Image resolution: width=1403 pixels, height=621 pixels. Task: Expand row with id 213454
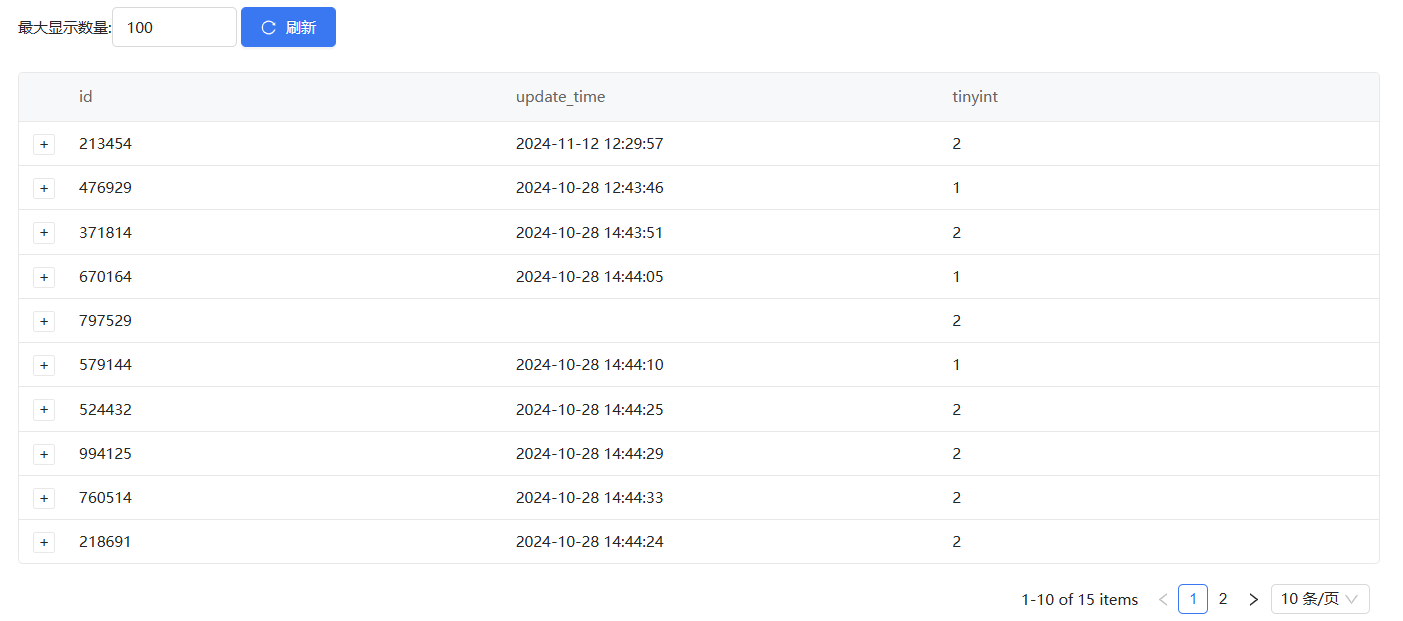44,144
